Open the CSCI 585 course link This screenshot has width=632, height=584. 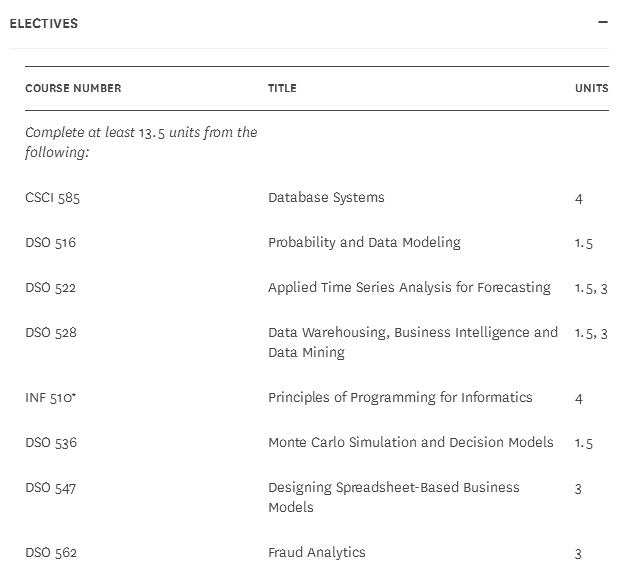[x=52, y=198]
